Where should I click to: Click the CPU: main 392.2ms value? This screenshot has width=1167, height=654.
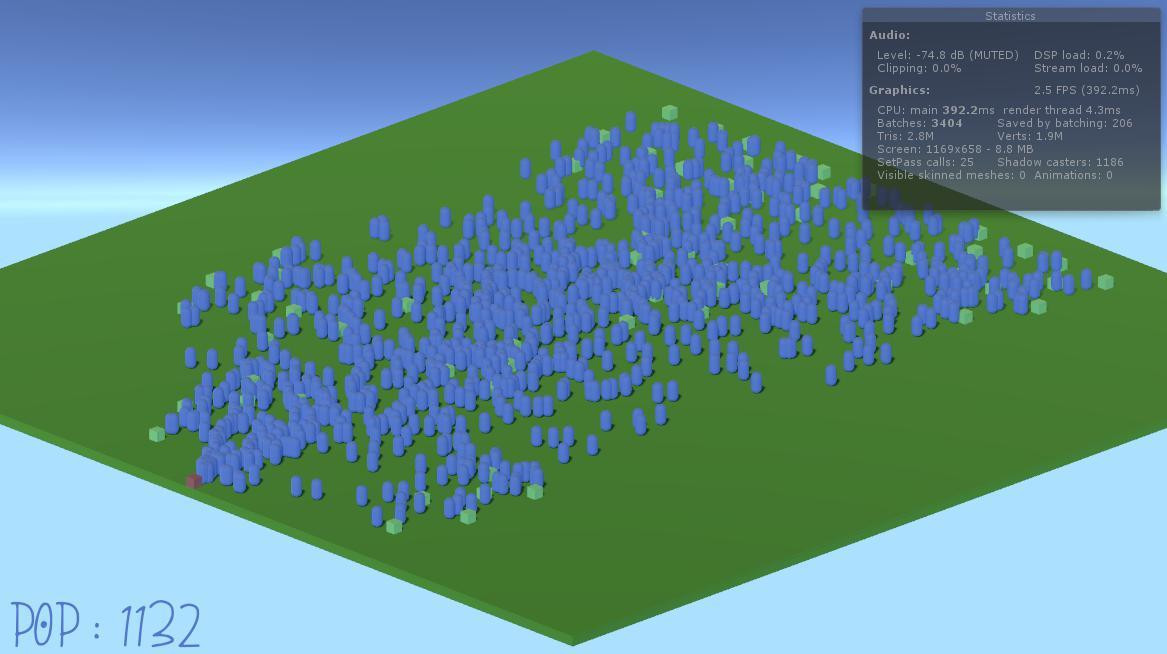(936, 110)
